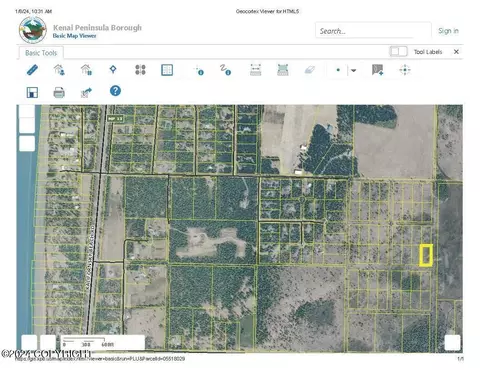Click the map scale bar
The width and height of the screenshot is (480, 370).
(103, 342)
